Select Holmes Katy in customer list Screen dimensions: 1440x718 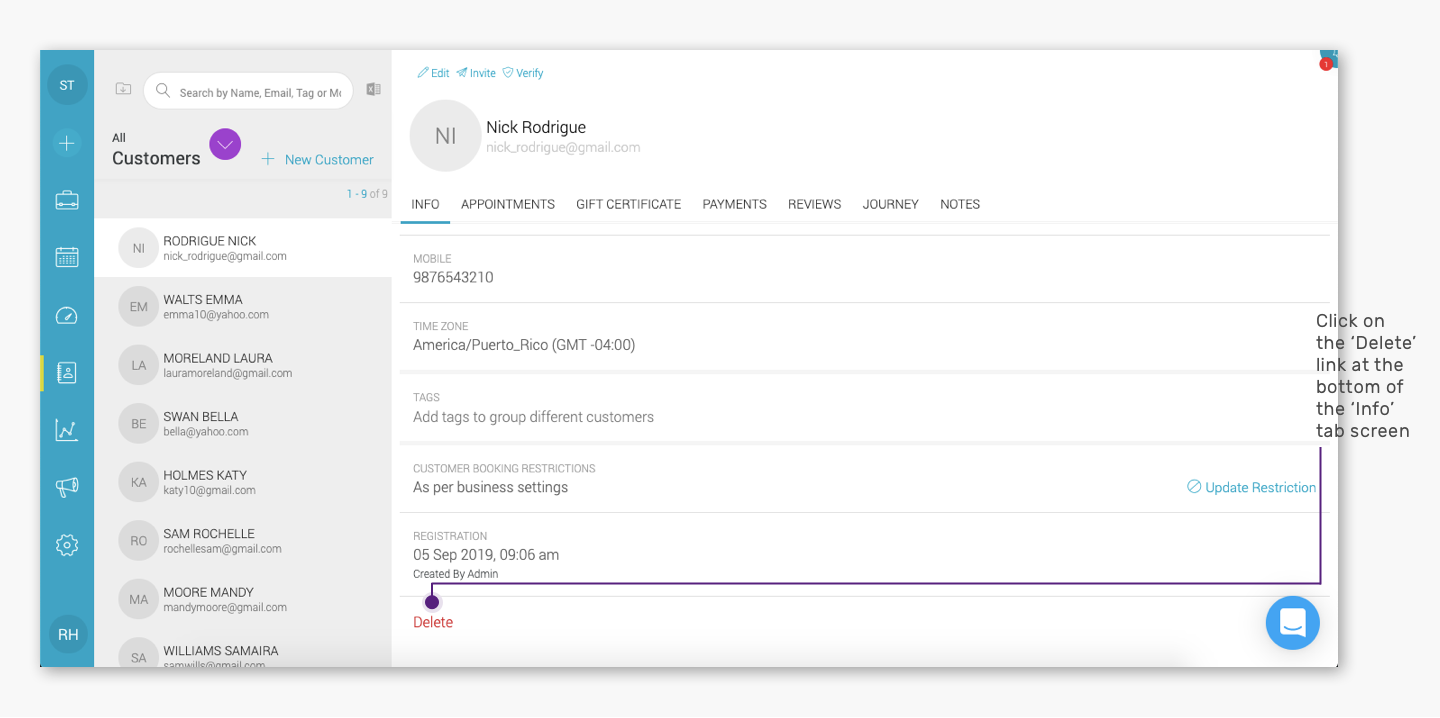[x=243, y=482]
